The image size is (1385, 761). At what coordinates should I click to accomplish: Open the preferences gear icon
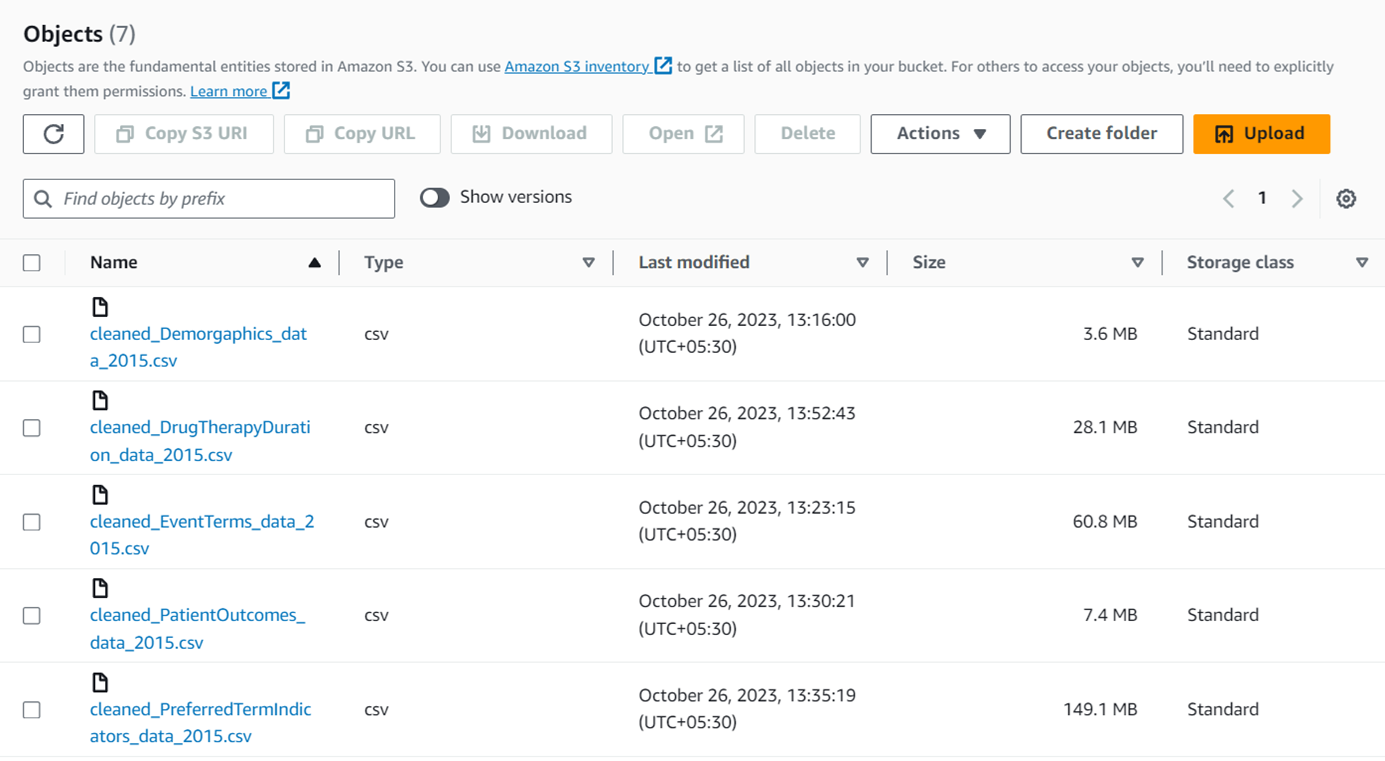tap(1346, 198)
